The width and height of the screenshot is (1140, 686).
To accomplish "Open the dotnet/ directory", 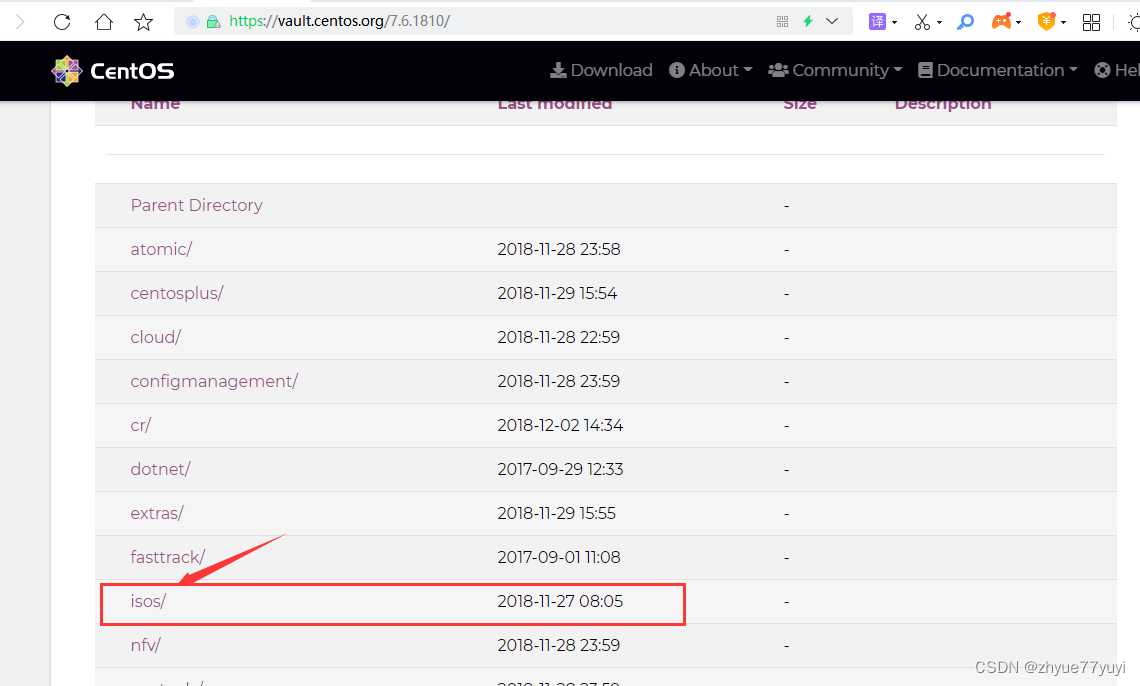I will [x=160, y=469].
